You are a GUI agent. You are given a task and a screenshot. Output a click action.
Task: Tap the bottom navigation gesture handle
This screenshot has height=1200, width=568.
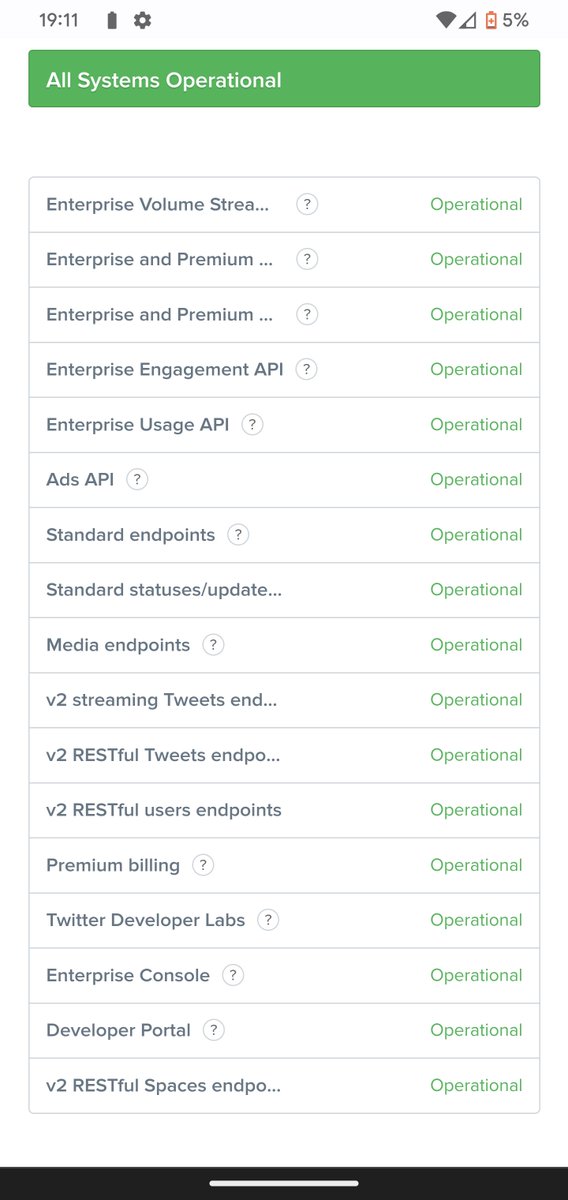(x=284, y=1183)
